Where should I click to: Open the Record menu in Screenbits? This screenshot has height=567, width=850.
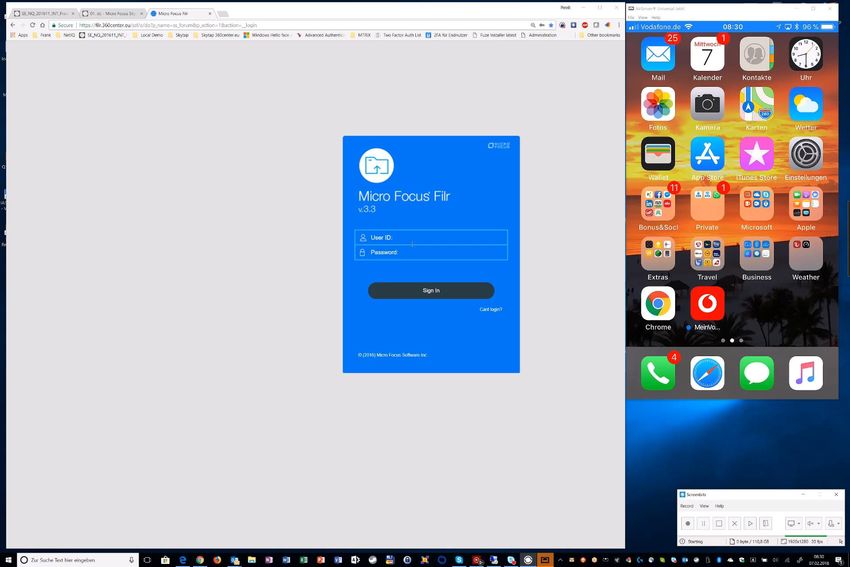(x=687, y=506)
